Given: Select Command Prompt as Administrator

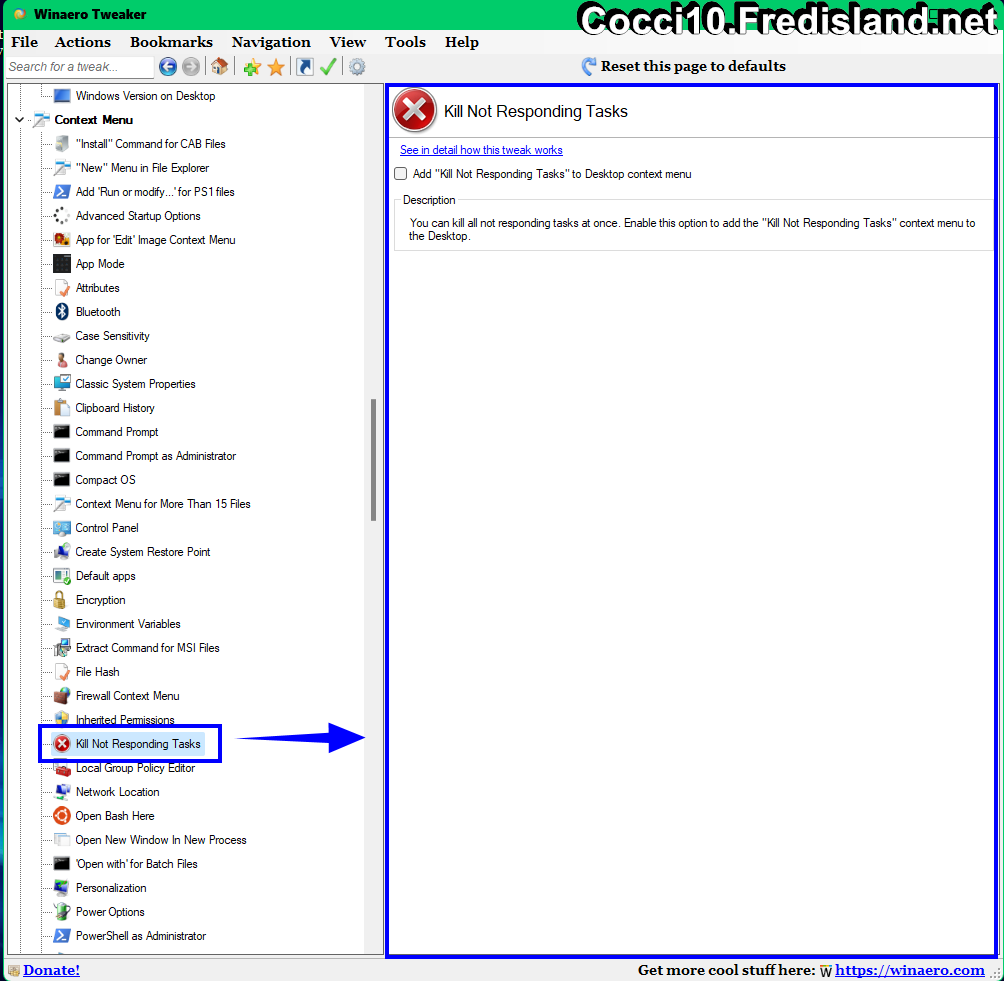Looking at the screenshot, I should (x=156, y=456).
